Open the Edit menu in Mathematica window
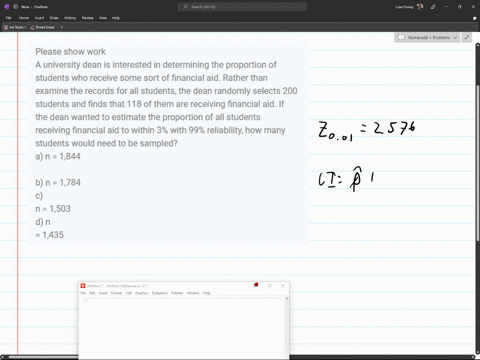Viewport: 480px width, 360px height. coord(92,293)
